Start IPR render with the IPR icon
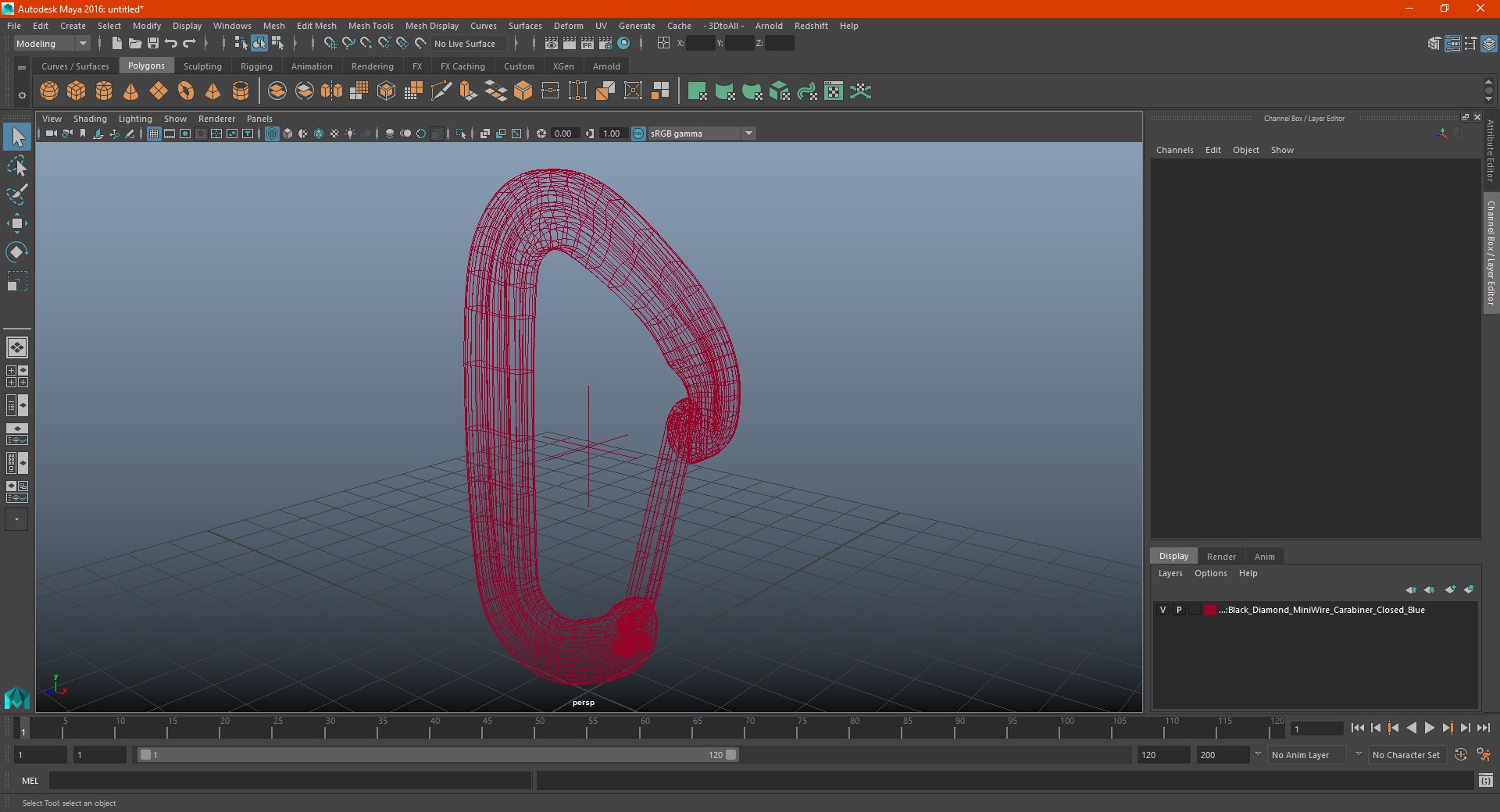The height and width of the screenshot is (812, 1500). click(587, 44)
